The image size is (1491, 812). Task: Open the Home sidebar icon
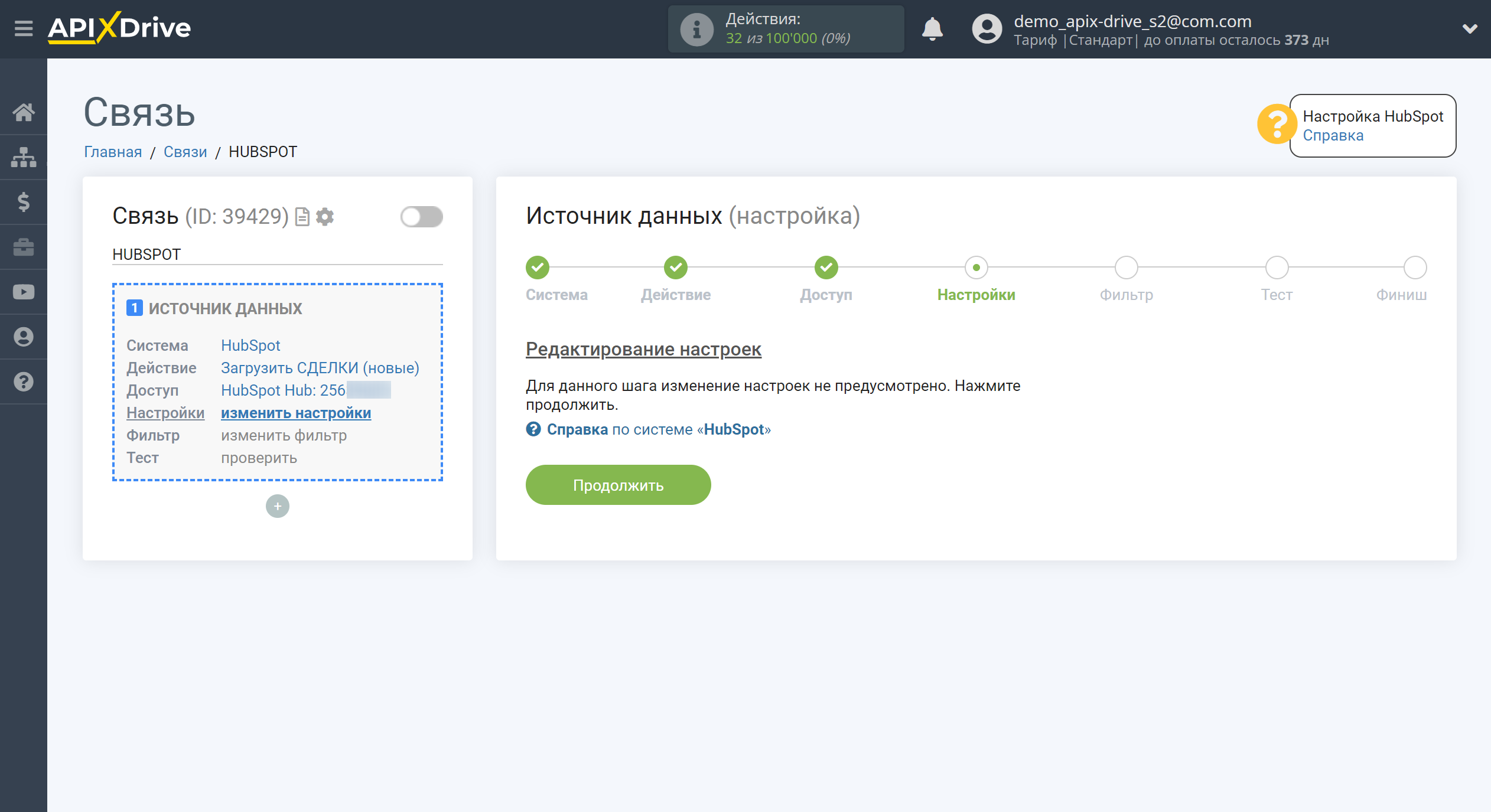pyautogui.click(x=24, y=112)
